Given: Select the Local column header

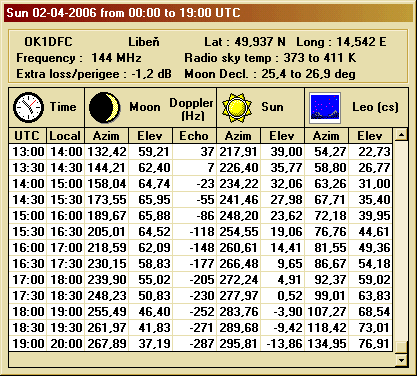Looking at the screenshot, I should pos(65,136).
